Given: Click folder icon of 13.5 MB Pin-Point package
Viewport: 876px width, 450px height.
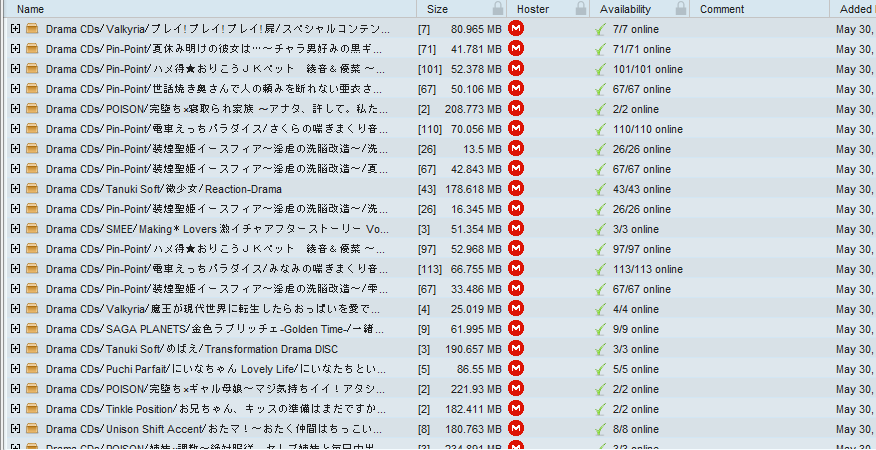Looking at the screenshot, I should point(32,149).
